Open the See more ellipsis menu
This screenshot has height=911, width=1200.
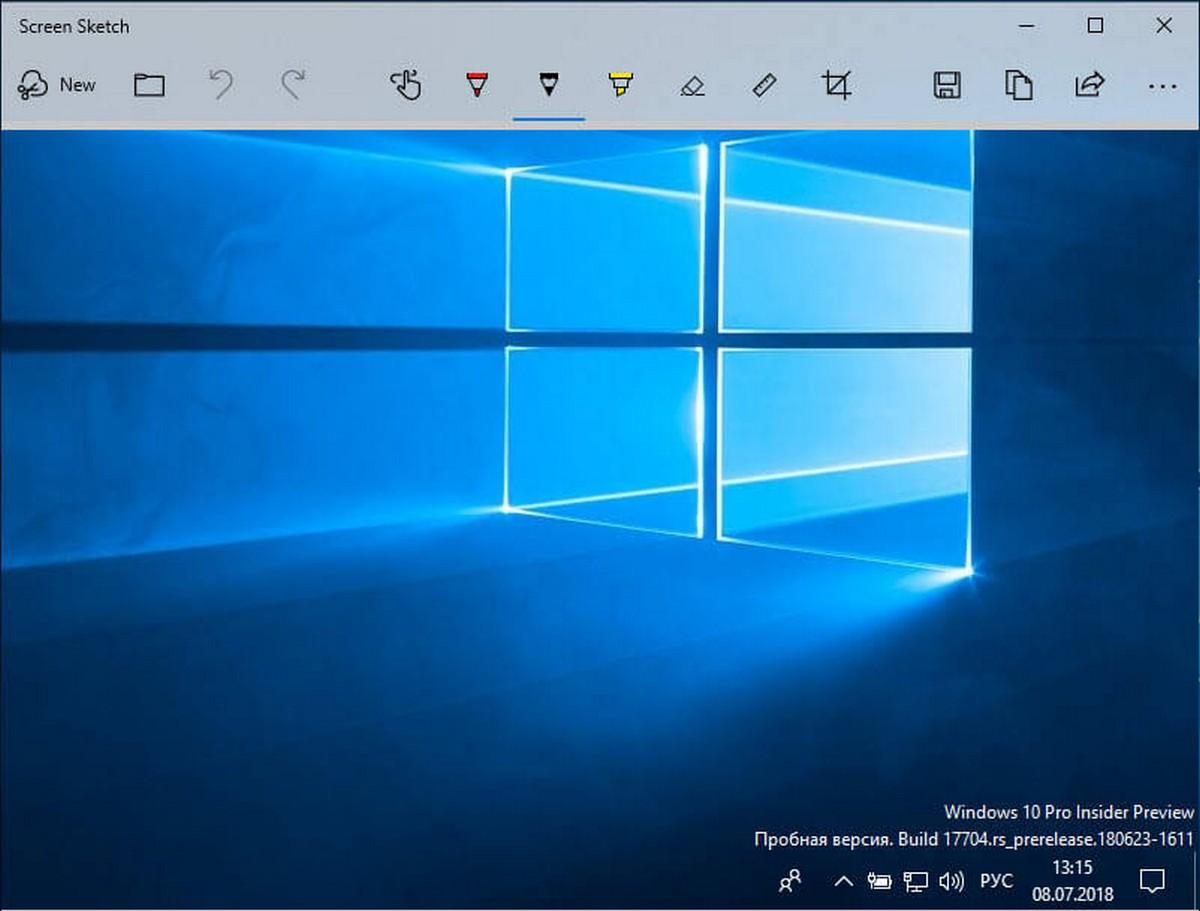[1162, 86]
